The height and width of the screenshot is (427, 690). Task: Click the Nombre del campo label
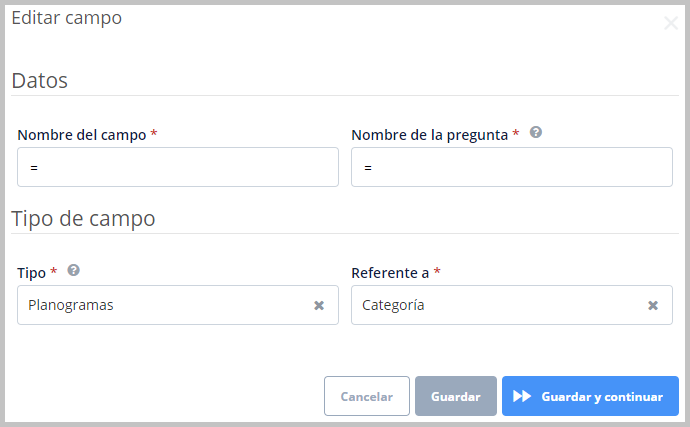click(82, 135)
